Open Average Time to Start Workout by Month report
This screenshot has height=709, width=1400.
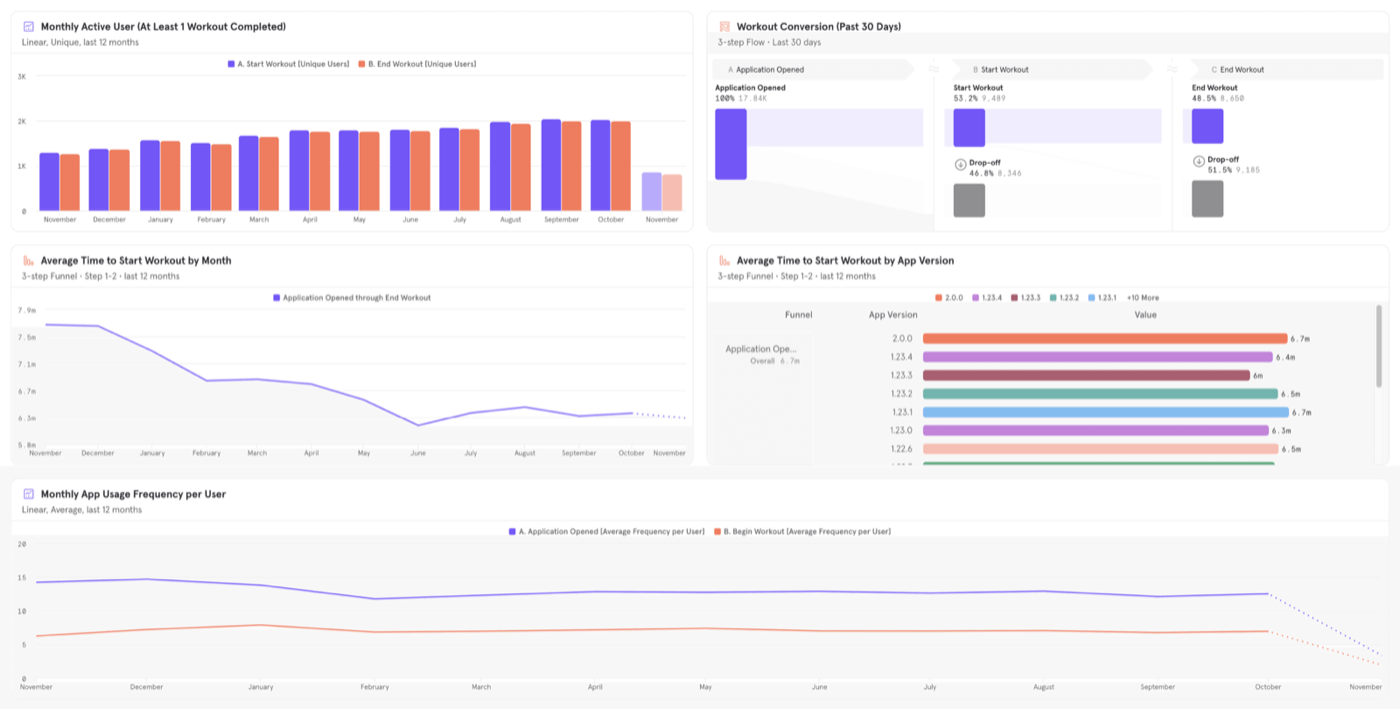pyautogui.click(x=136, y=261)
